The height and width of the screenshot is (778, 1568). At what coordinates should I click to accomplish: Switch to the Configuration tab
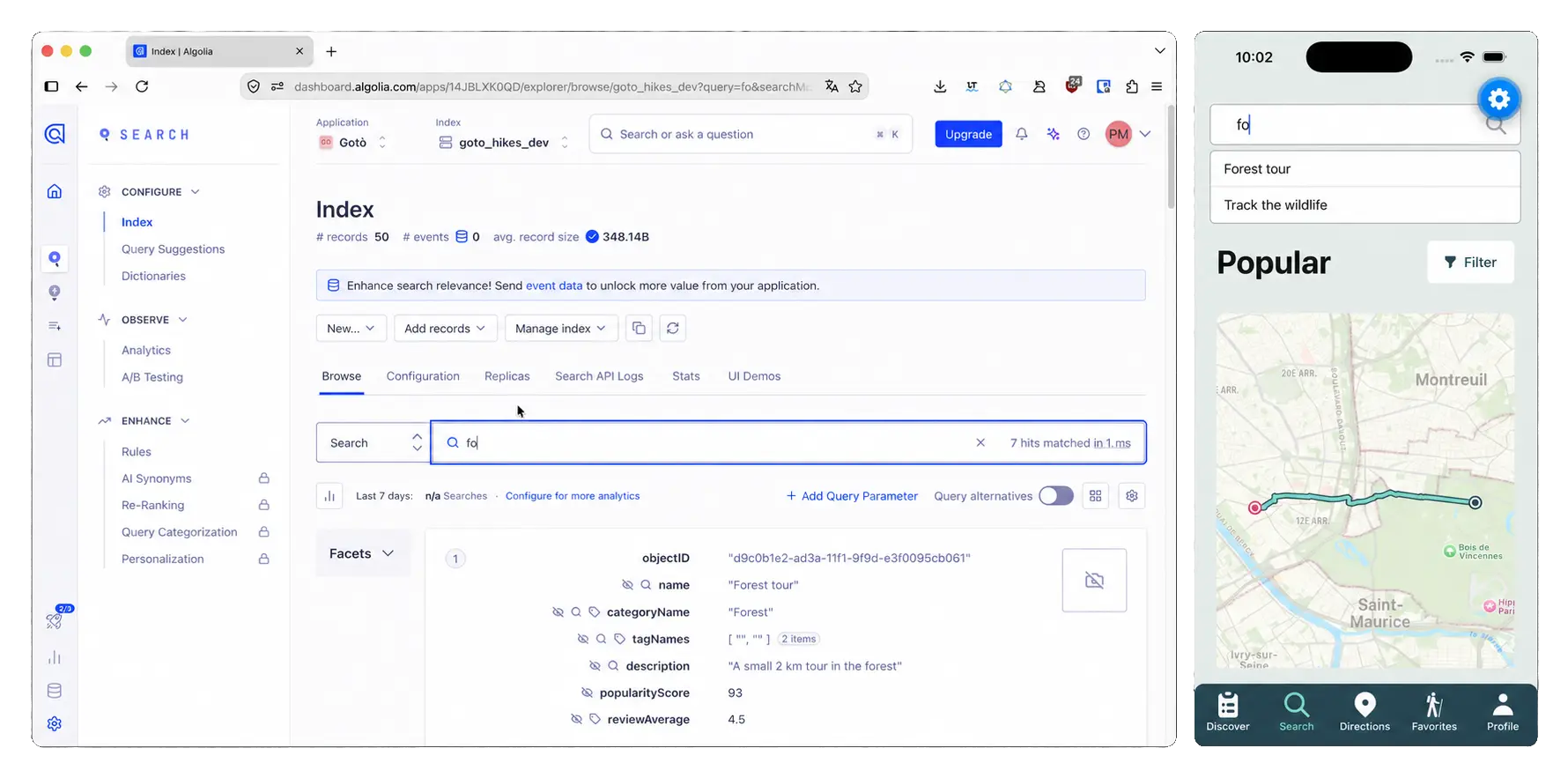423,376
